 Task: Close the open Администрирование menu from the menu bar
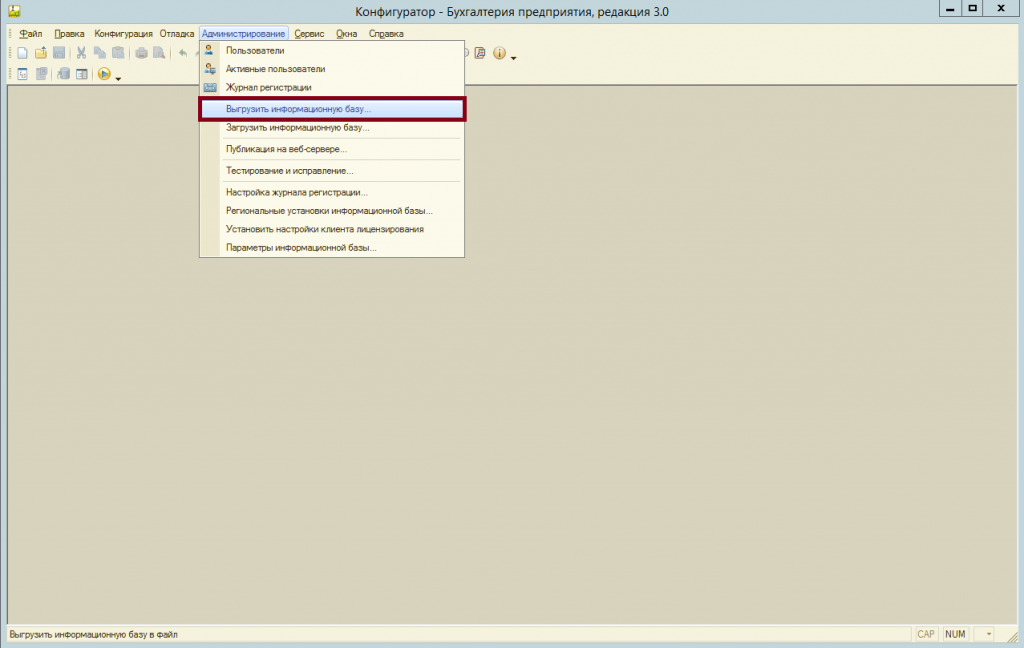pos(243,34)
